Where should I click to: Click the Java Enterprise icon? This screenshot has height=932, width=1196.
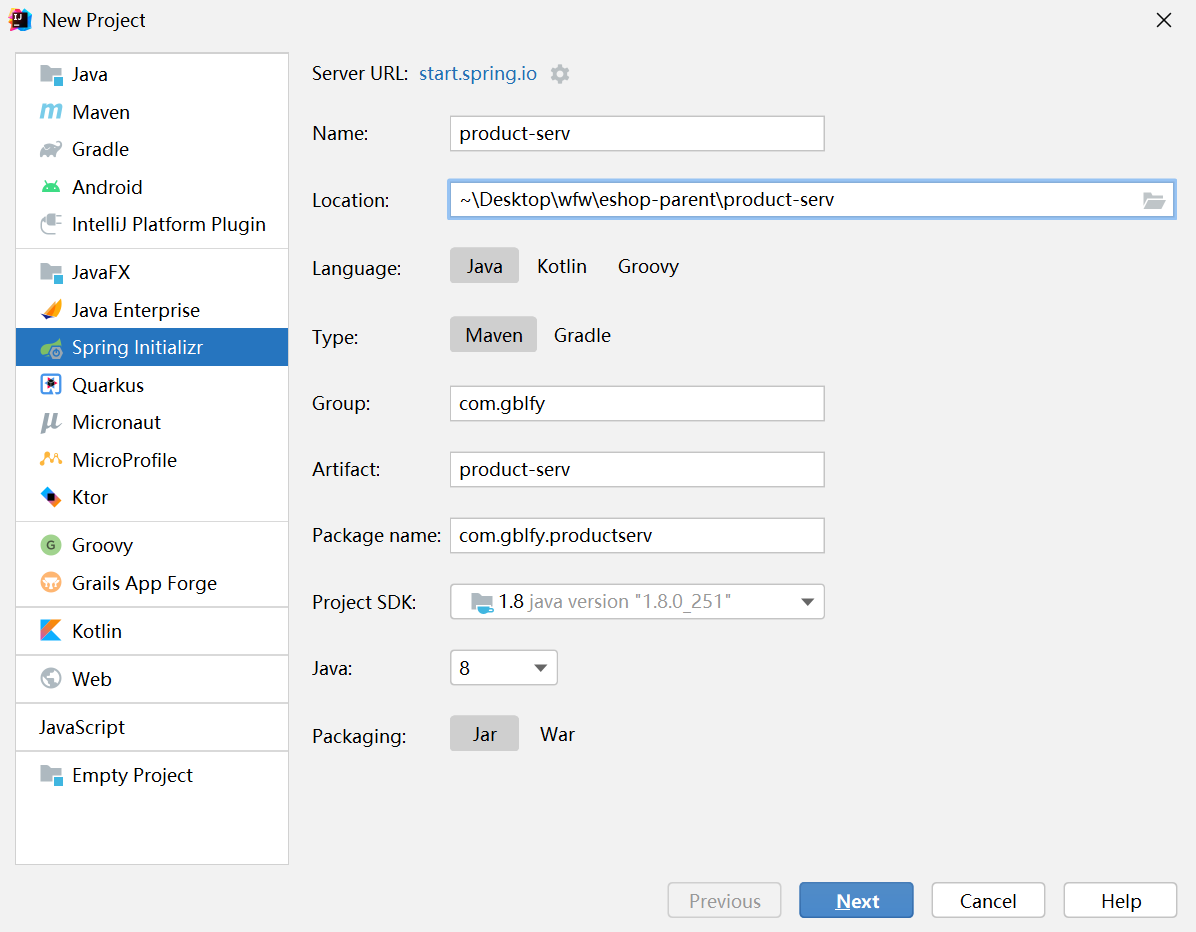click(x=51, y=310)
